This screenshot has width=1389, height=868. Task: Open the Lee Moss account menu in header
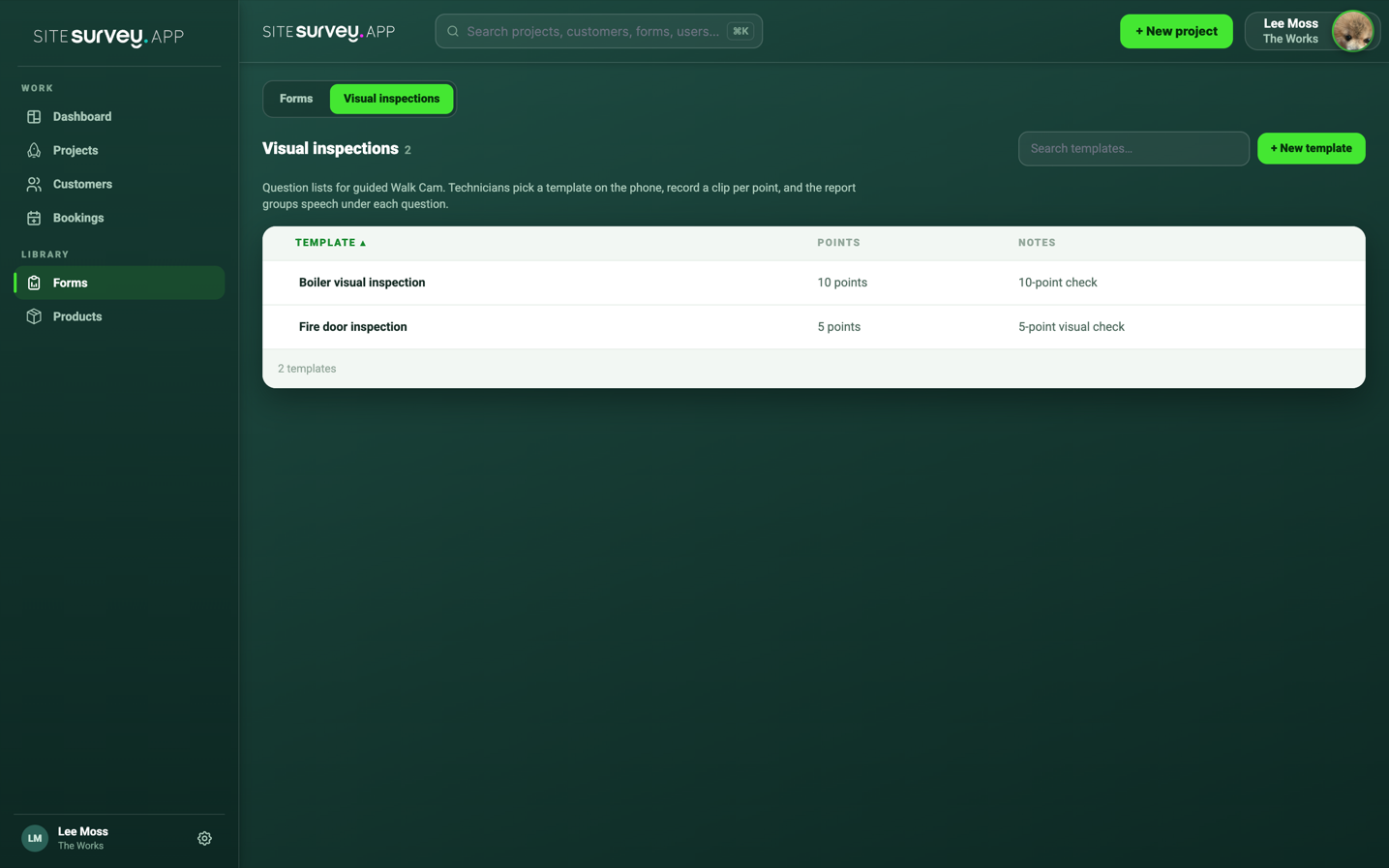click(x=1312, y=31)
